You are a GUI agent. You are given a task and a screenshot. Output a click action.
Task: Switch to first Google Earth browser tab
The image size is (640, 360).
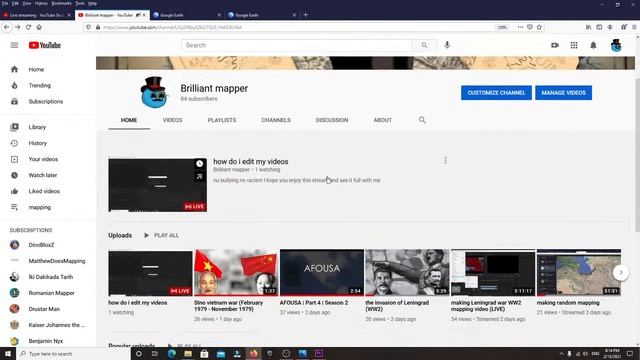[186, 15]
